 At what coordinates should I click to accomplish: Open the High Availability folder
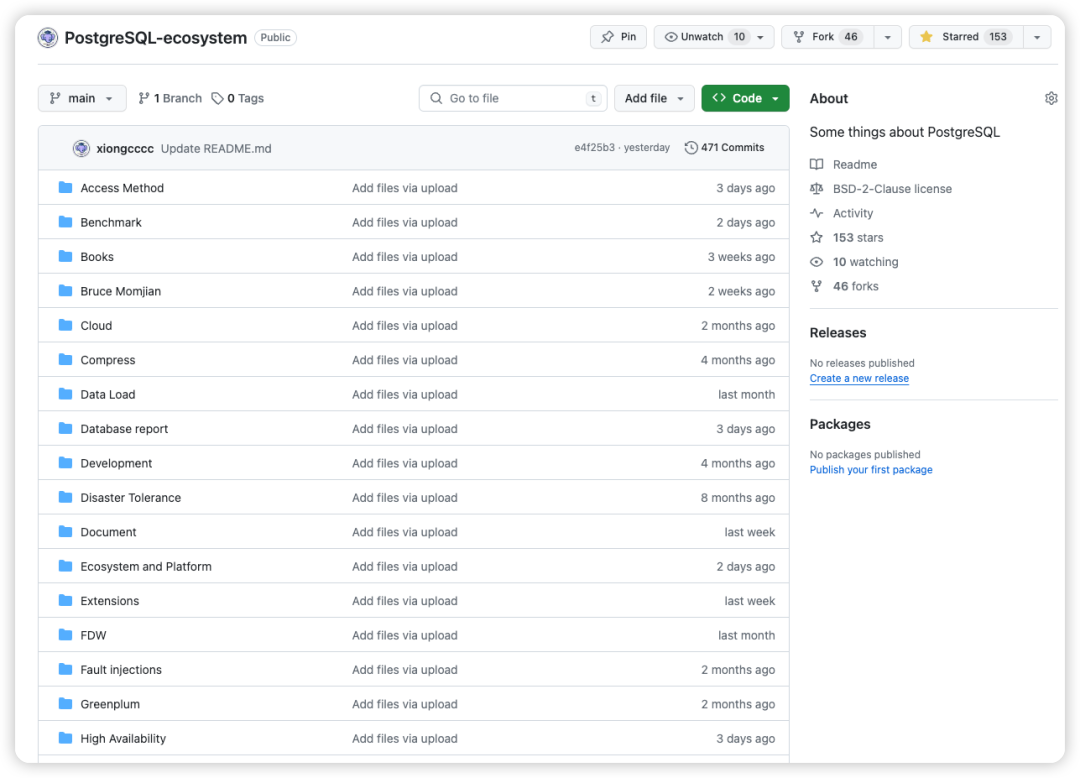tap(123, 738)
